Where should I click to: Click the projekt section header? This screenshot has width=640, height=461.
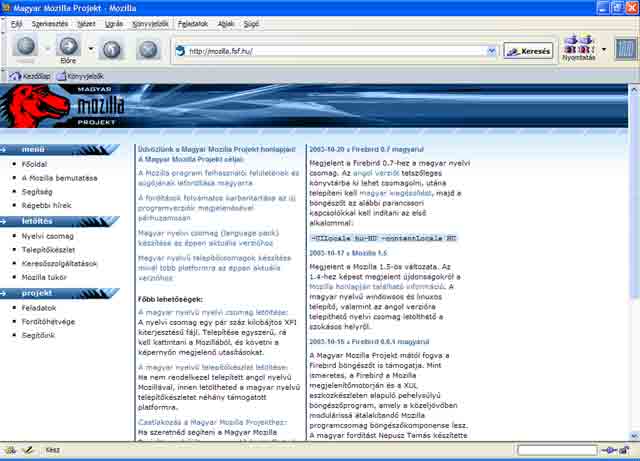tap(59, 293)
